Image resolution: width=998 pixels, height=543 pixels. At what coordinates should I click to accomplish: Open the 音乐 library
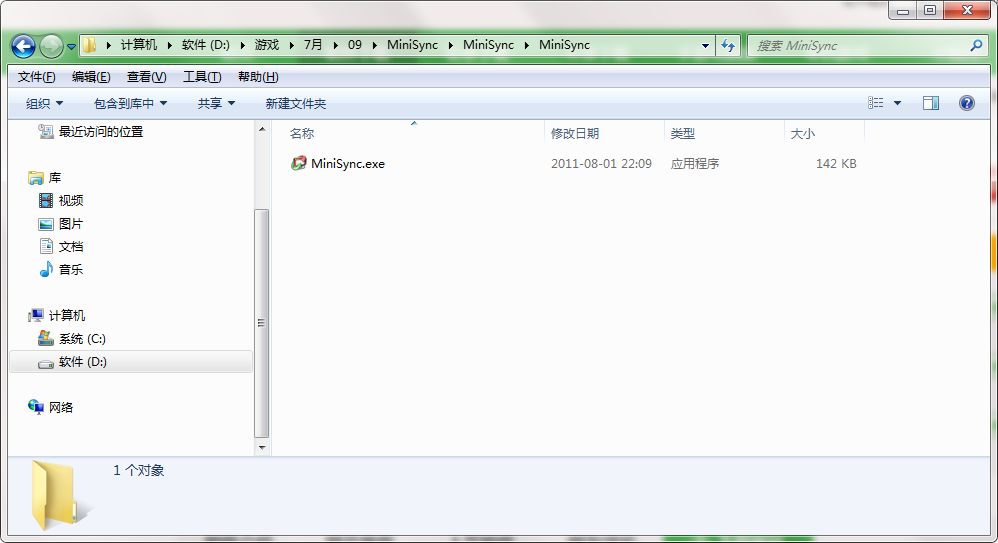pyautogui.click(x=71, y=269)
